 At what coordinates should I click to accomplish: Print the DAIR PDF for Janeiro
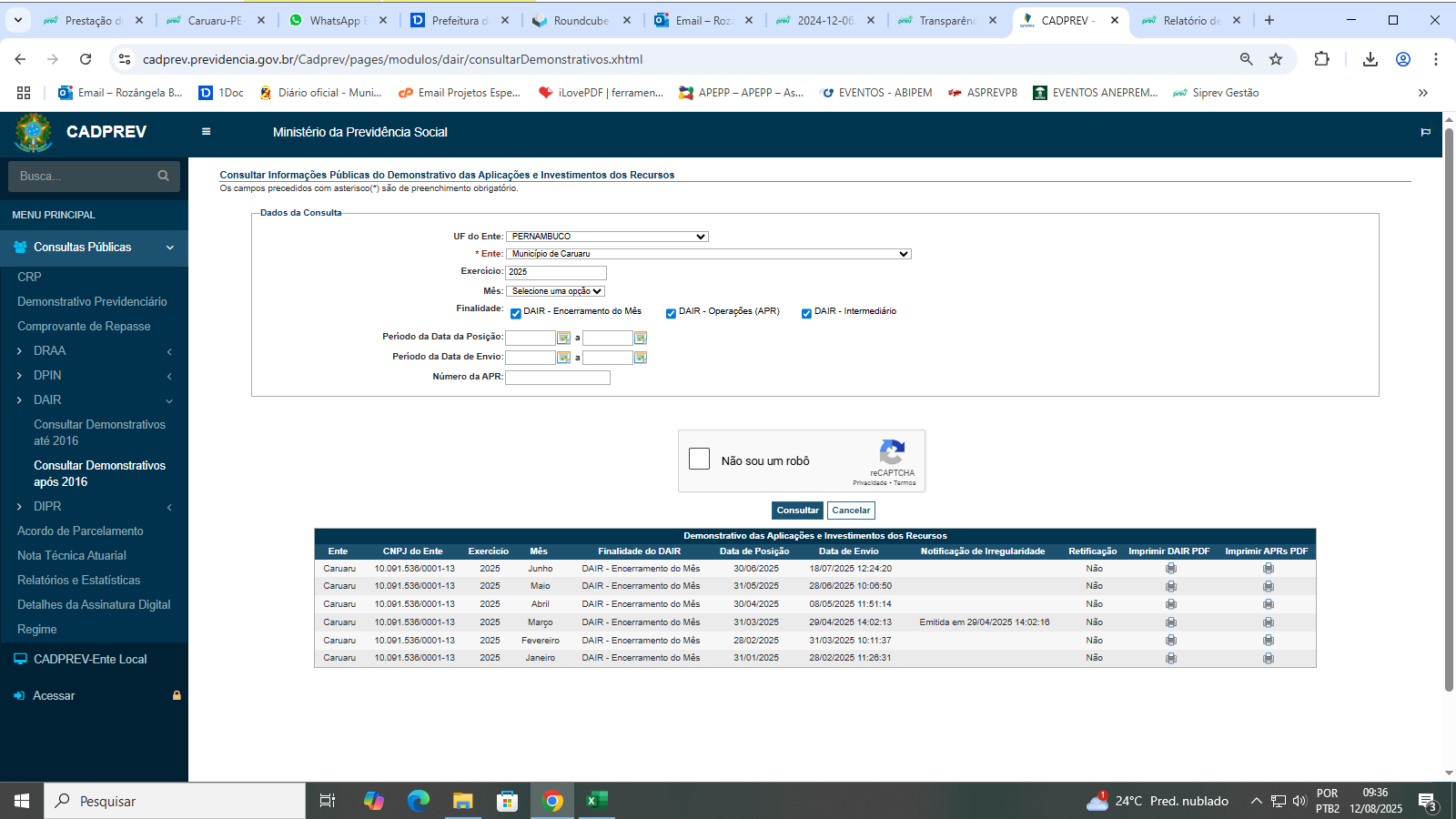pyautogui.click(x=1170, y=658)
